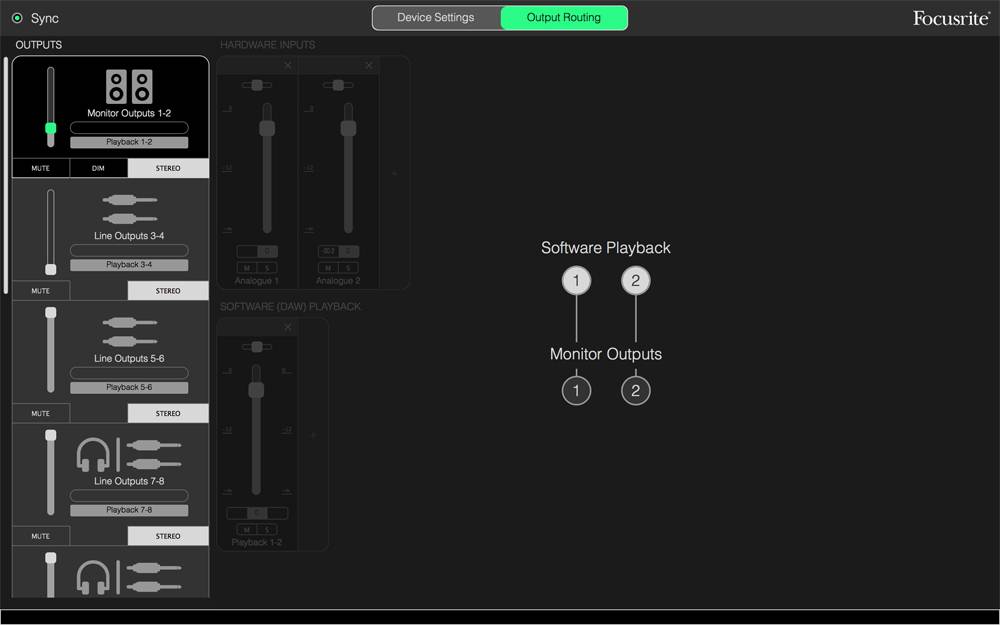Toggle STEREO for Line Outputs 3-4

point(168,291)
